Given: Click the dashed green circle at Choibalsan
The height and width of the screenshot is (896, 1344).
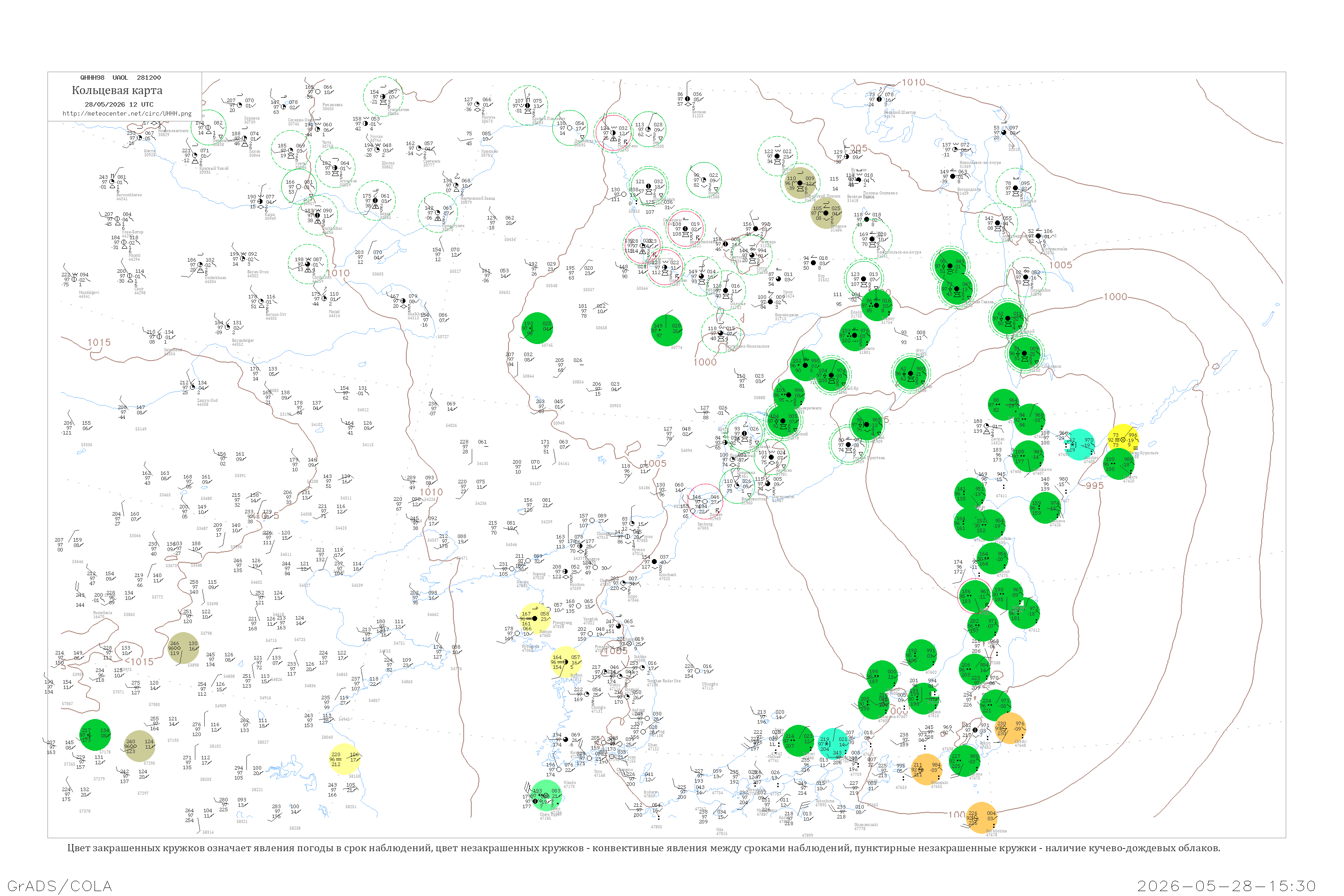Looking at the screenshot, I should (308, 264).
